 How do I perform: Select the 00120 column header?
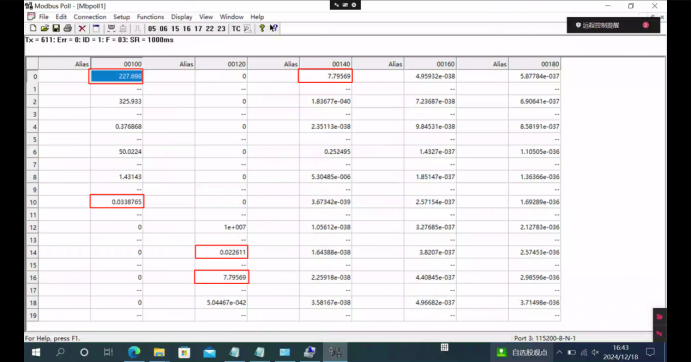point(221,64)
